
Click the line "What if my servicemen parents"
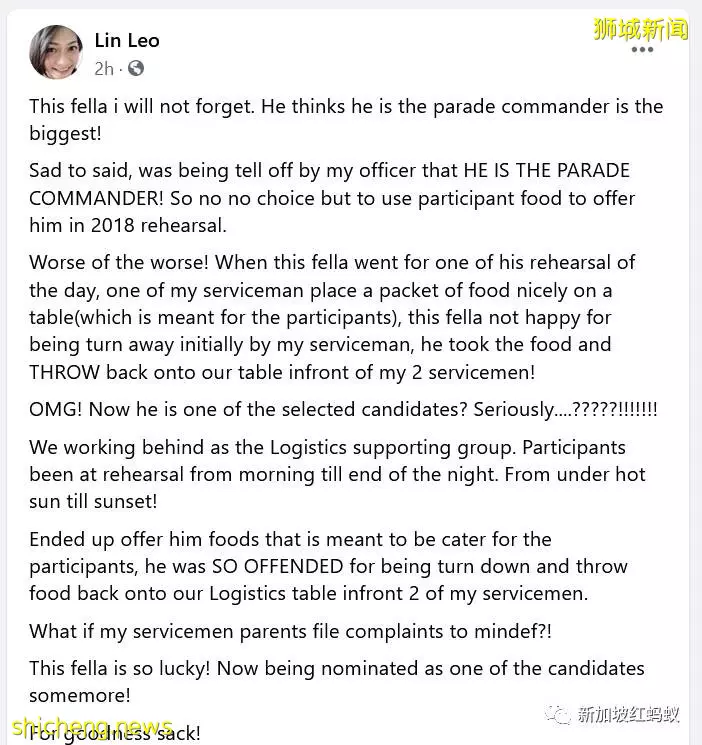[290, 631]
